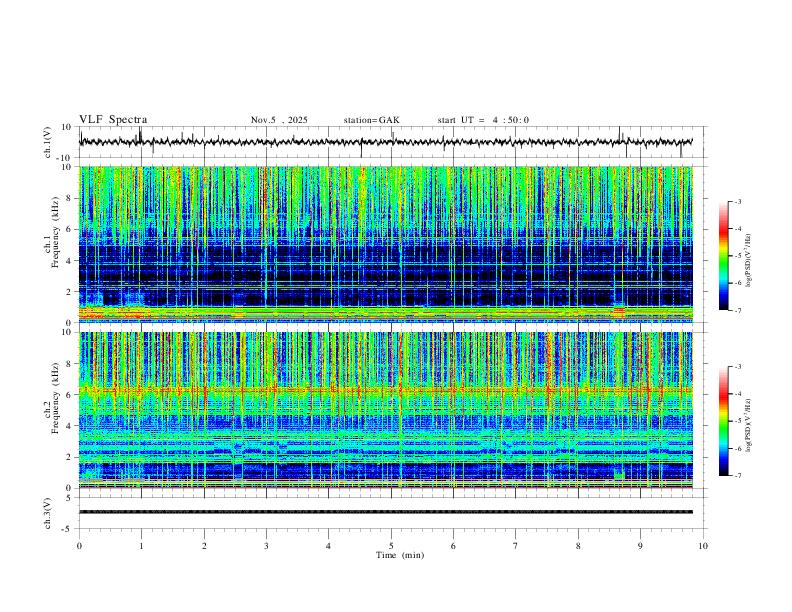Viewport: 792px width, 612px height.
Task: Click time axis tick label "9"
Action: pyautogui.click(x=640, y=546)
